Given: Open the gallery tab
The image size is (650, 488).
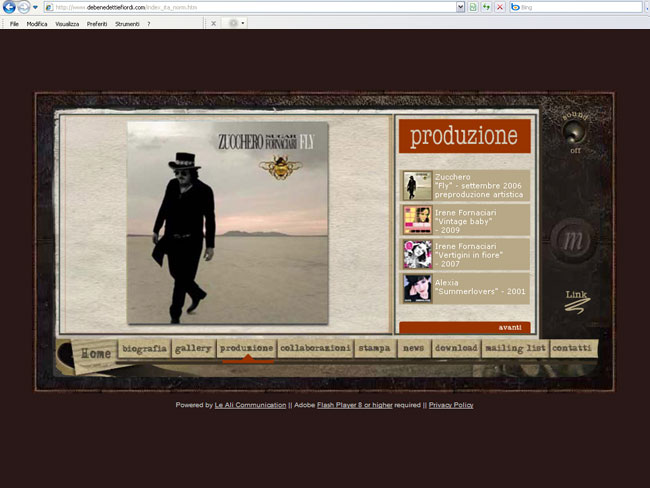Looking at the screenshot, I should 193,349.
